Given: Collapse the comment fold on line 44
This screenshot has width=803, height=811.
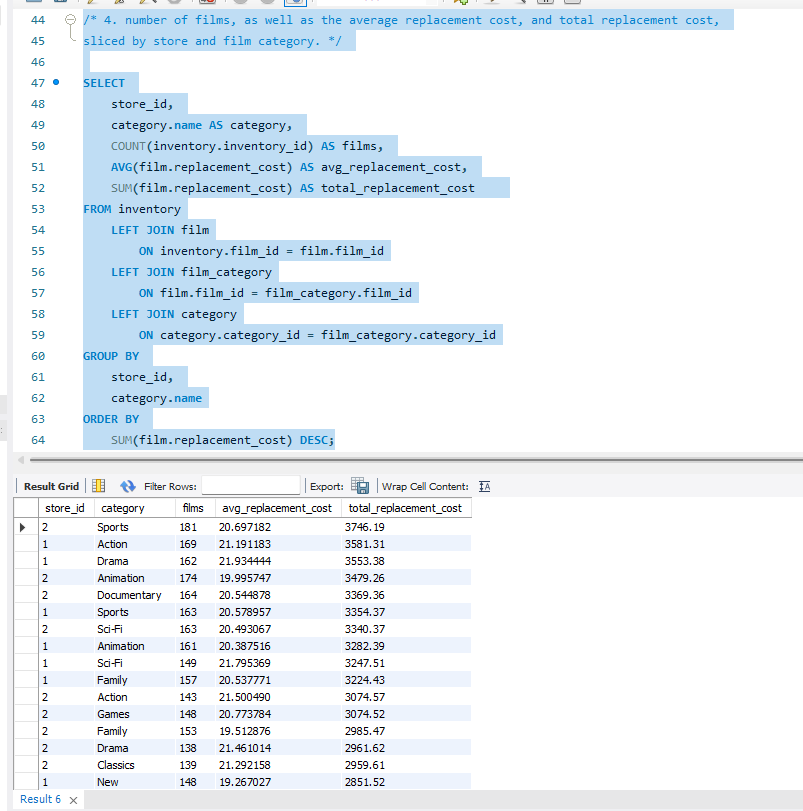Looking at the screenshot, I should (x=68, y=18).
